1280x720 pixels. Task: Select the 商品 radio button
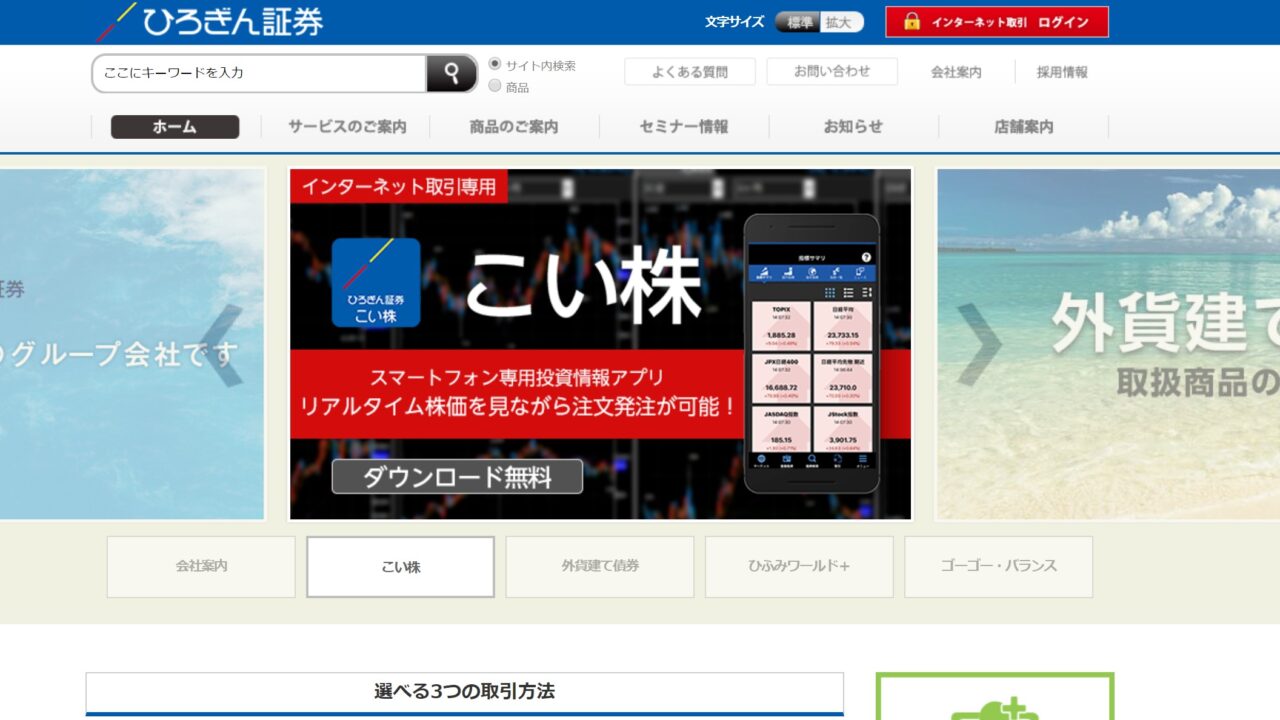(495, 87)
